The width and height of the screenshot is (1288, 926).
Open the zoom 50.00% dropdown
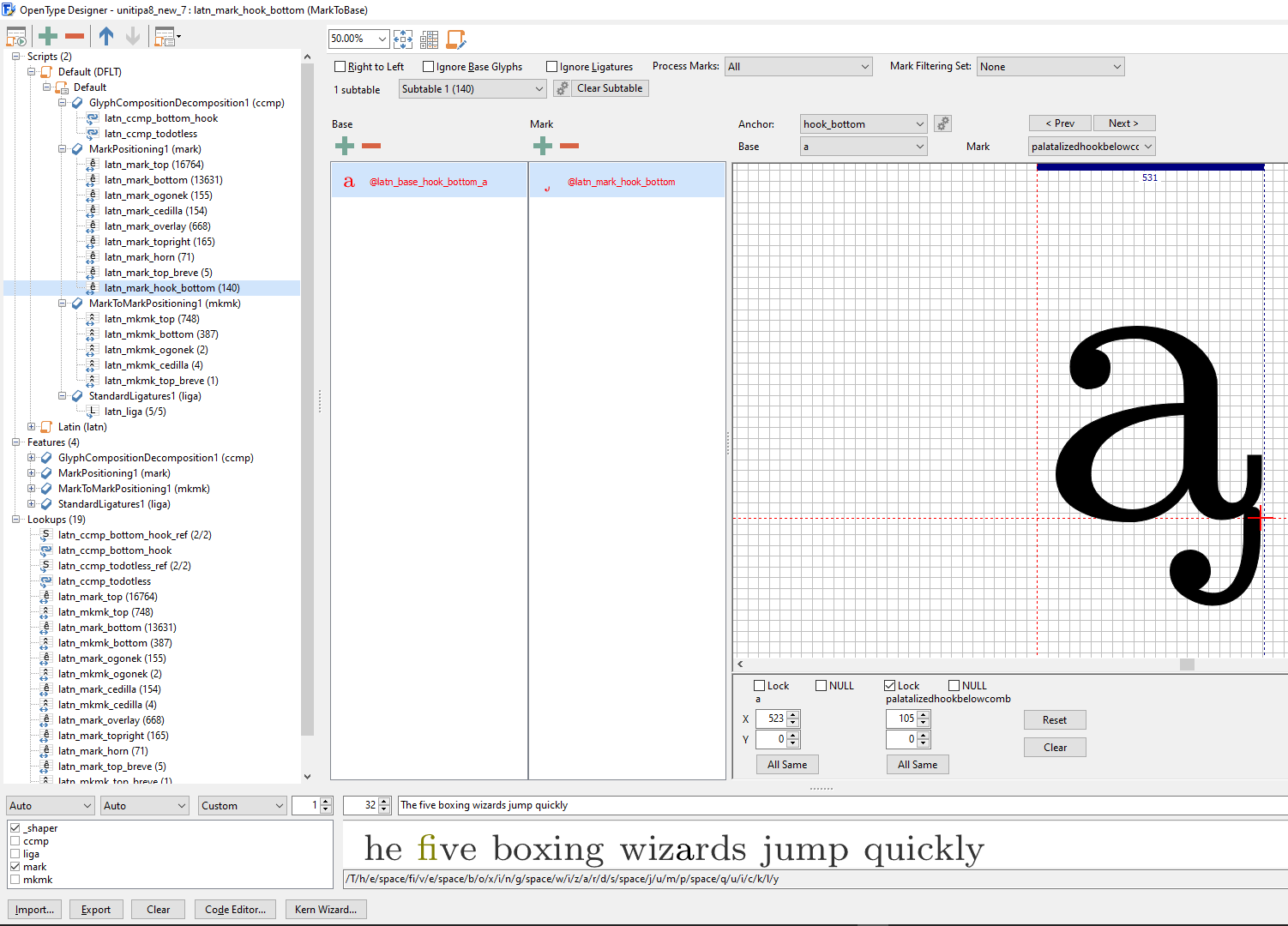382,39
